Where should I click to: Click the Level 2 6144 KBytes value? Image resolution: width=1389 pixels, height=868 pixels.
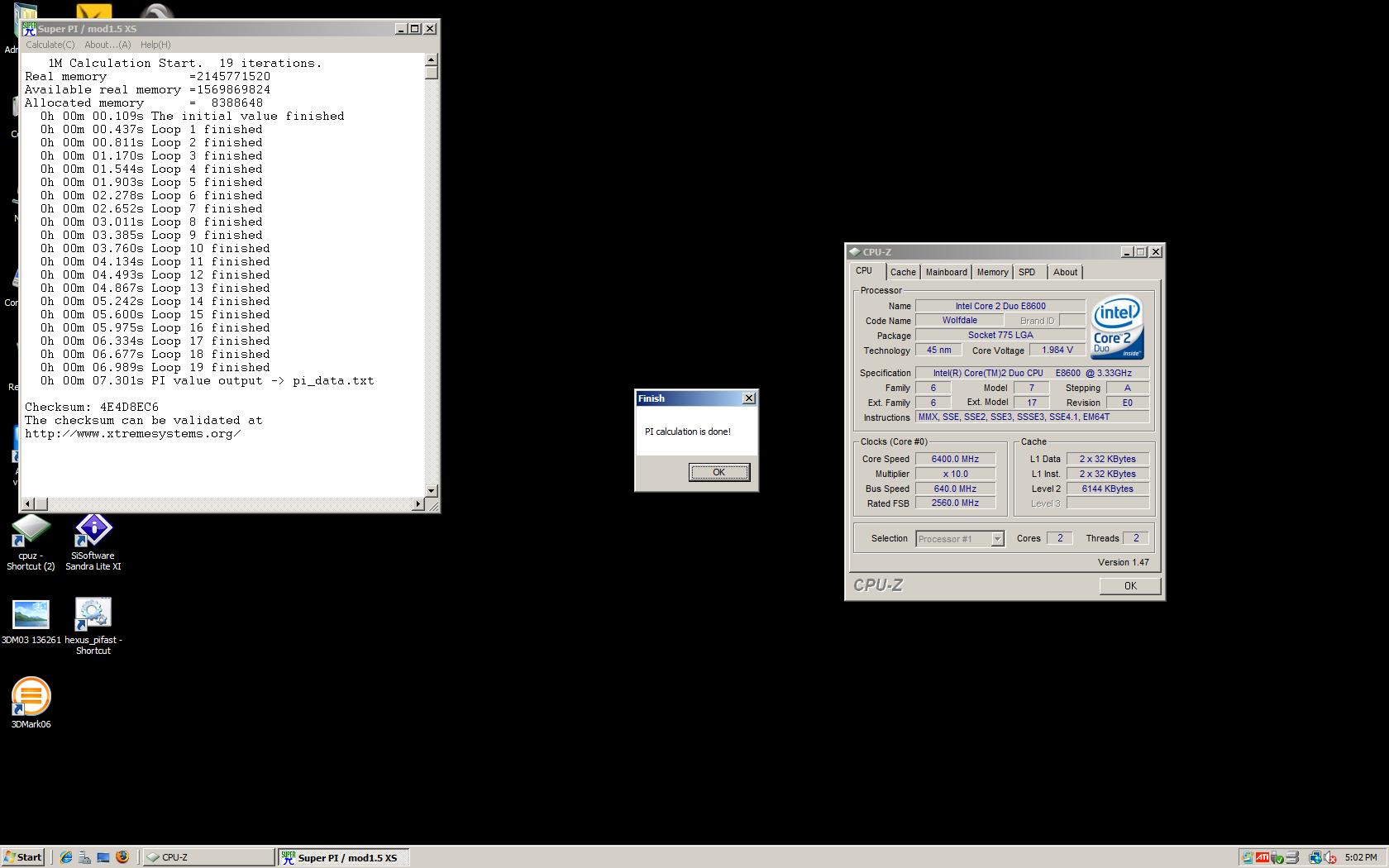coord(1108,489)
